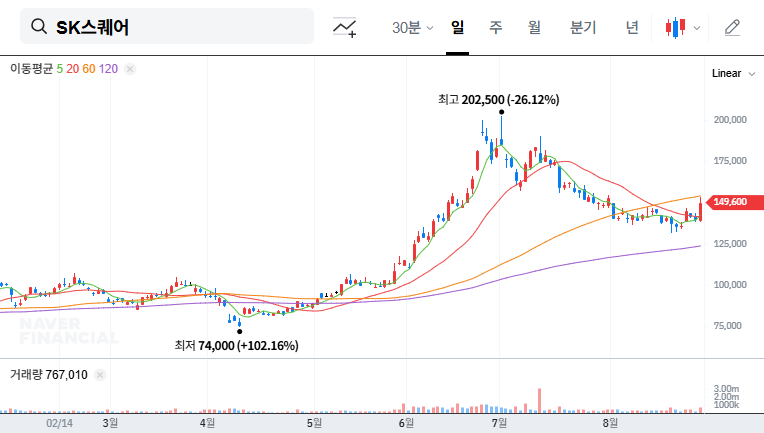Image resolution: width=764 pixels, height=433 pixels.
Task: Focus the SK스퀘어 stock search field
Action: click(167, 26)
